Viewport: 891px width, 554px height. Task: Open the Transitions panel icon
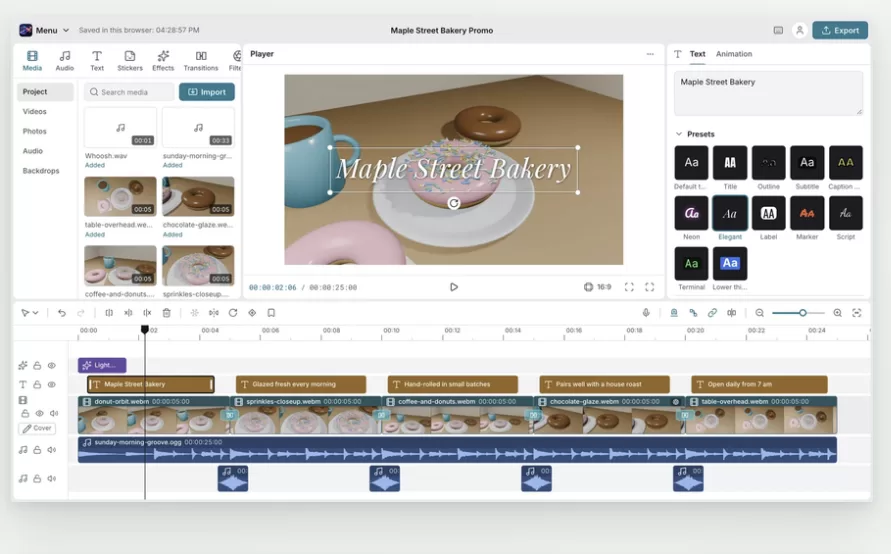tap(201, 60)
